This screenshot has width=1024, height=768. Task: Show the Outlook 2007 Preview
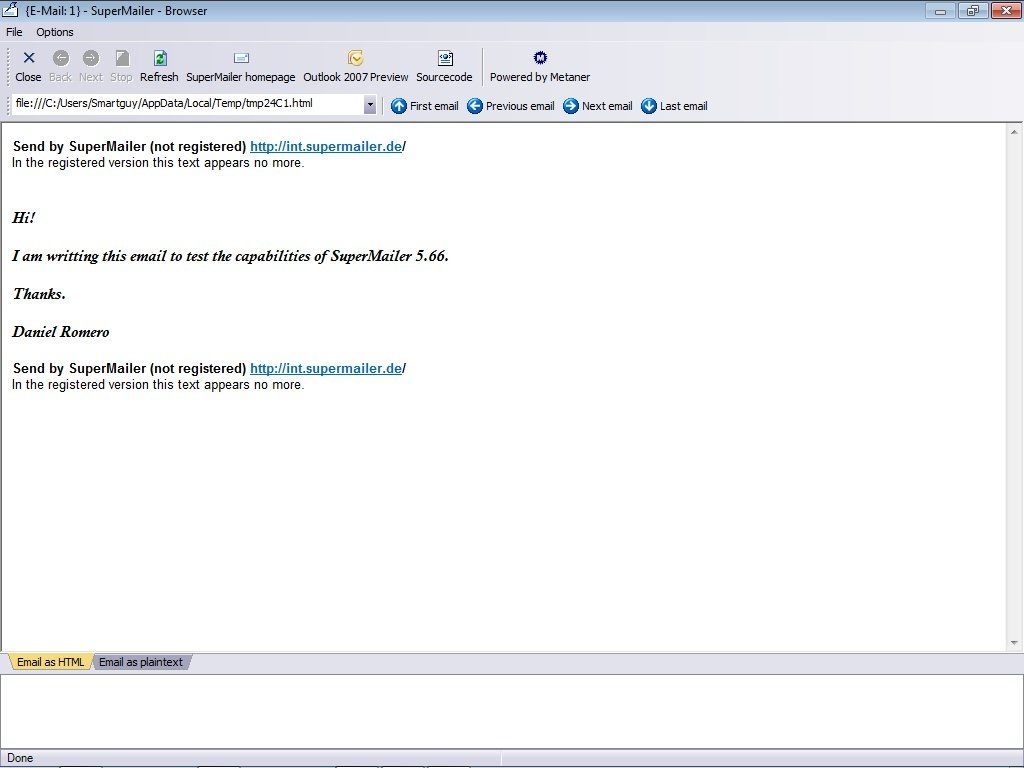[355, 67]
